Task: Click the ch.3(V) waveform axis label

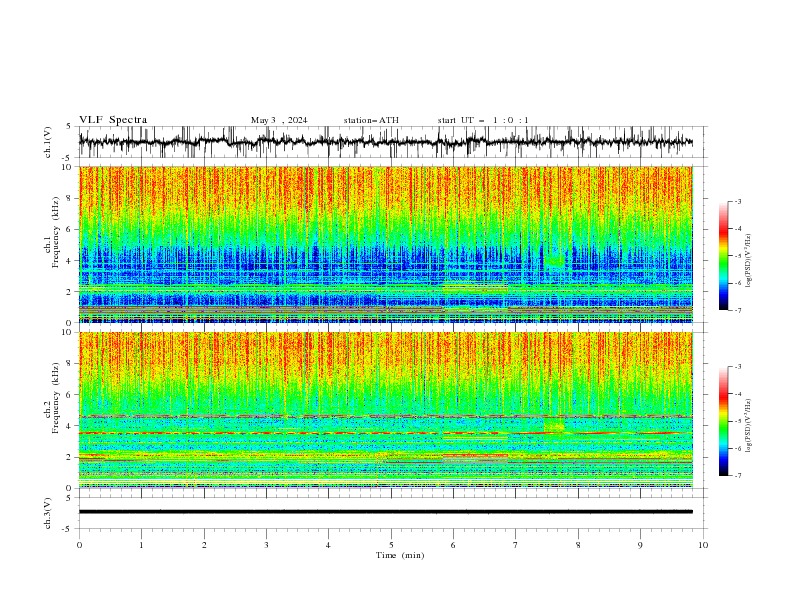Action: (48, 513)
